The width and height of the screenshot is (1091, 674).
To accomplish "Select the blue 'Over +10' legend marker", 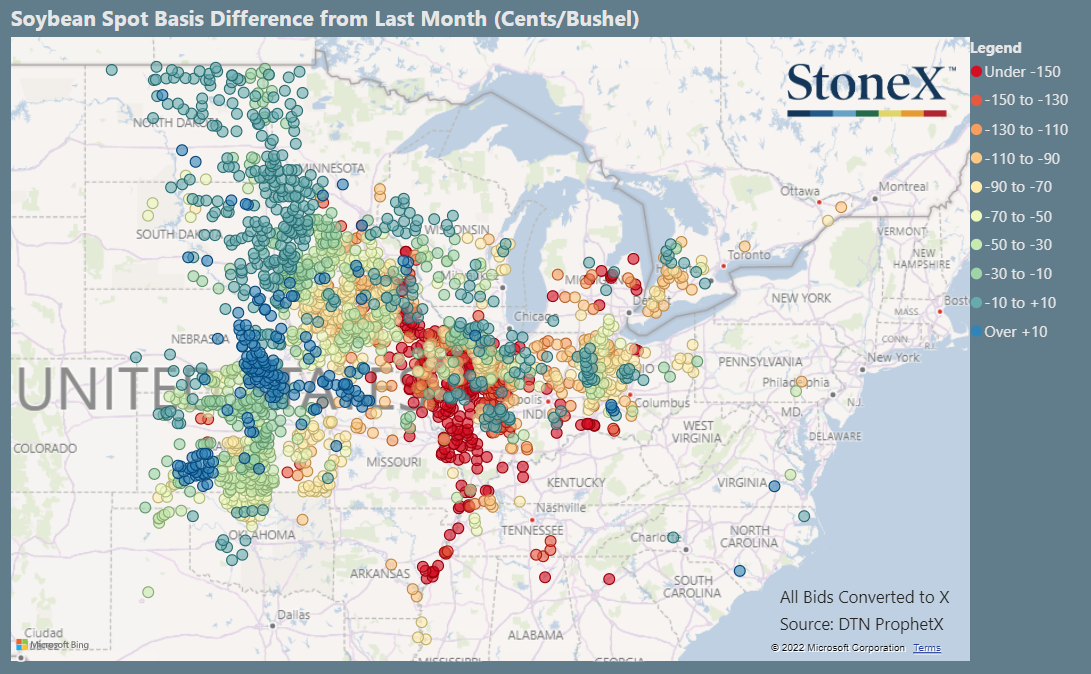I will point(977,330).
